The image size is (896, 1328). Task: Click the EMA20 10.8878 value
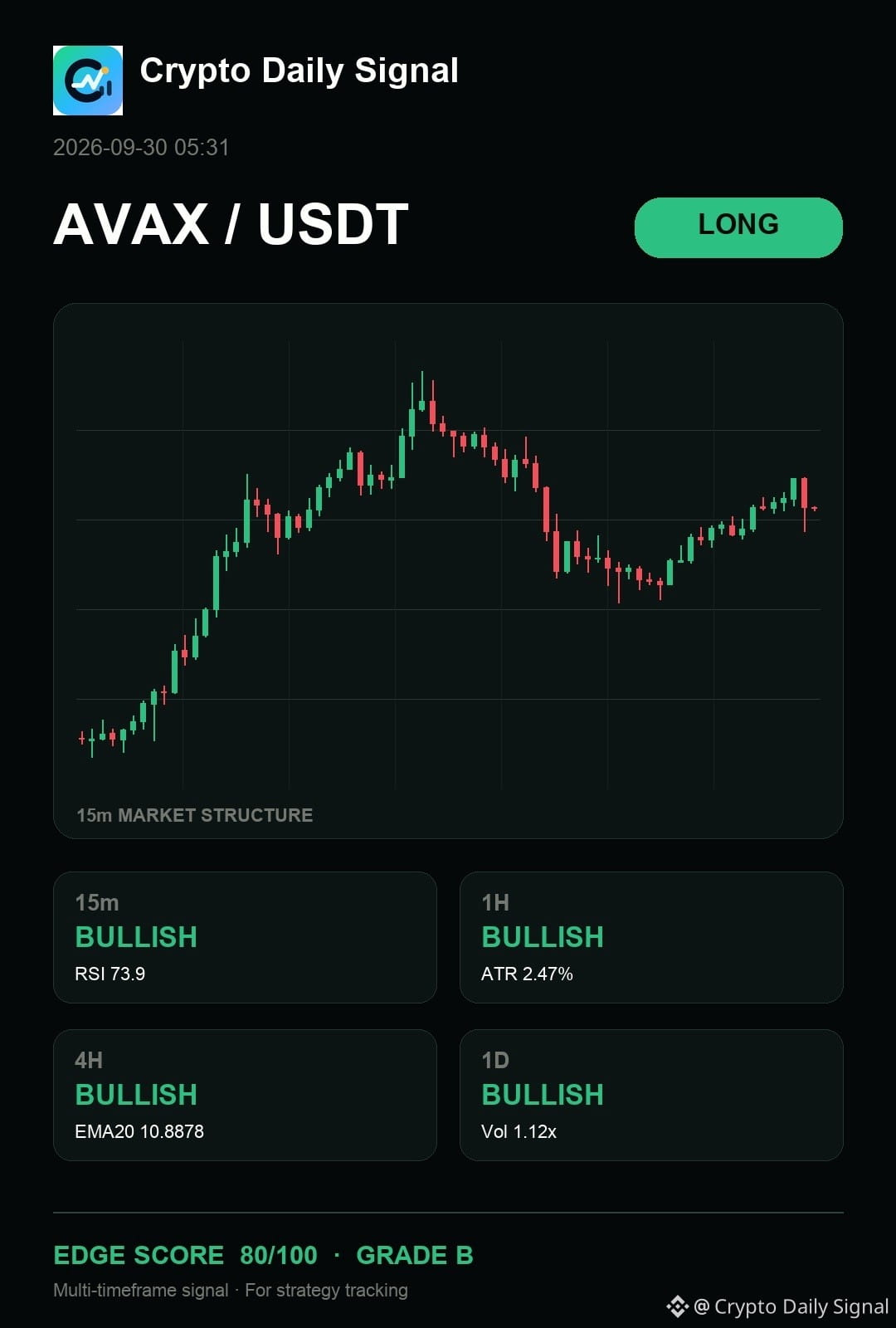click(x=139, y=1131)
